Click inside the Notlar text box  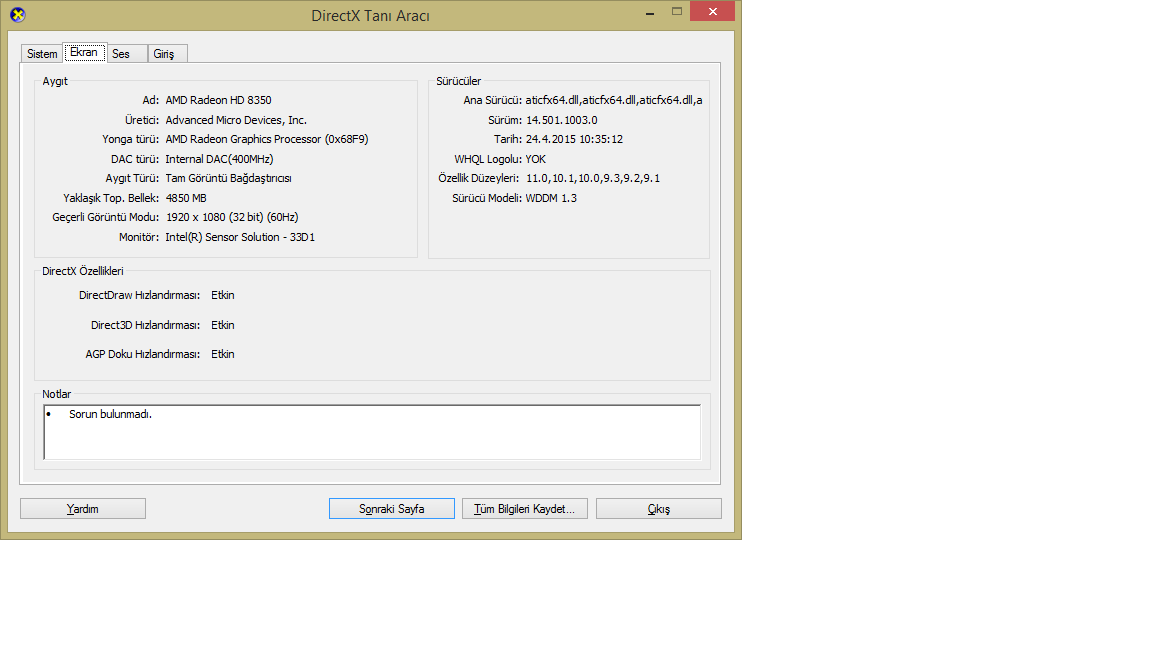point(372,432)
